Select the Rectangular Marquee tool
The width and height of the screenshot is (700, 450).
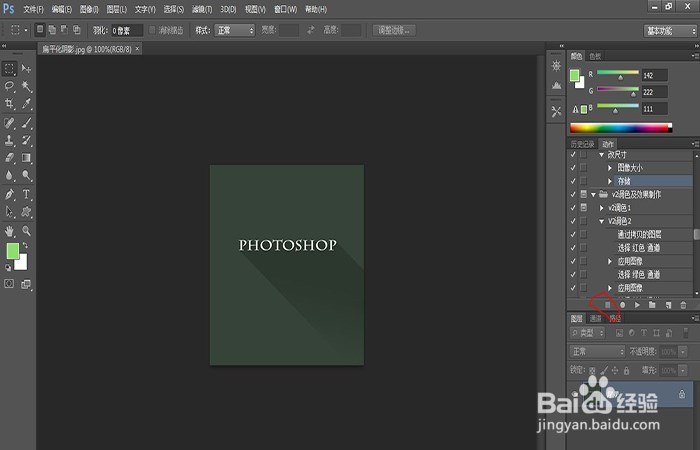point(9,69)
